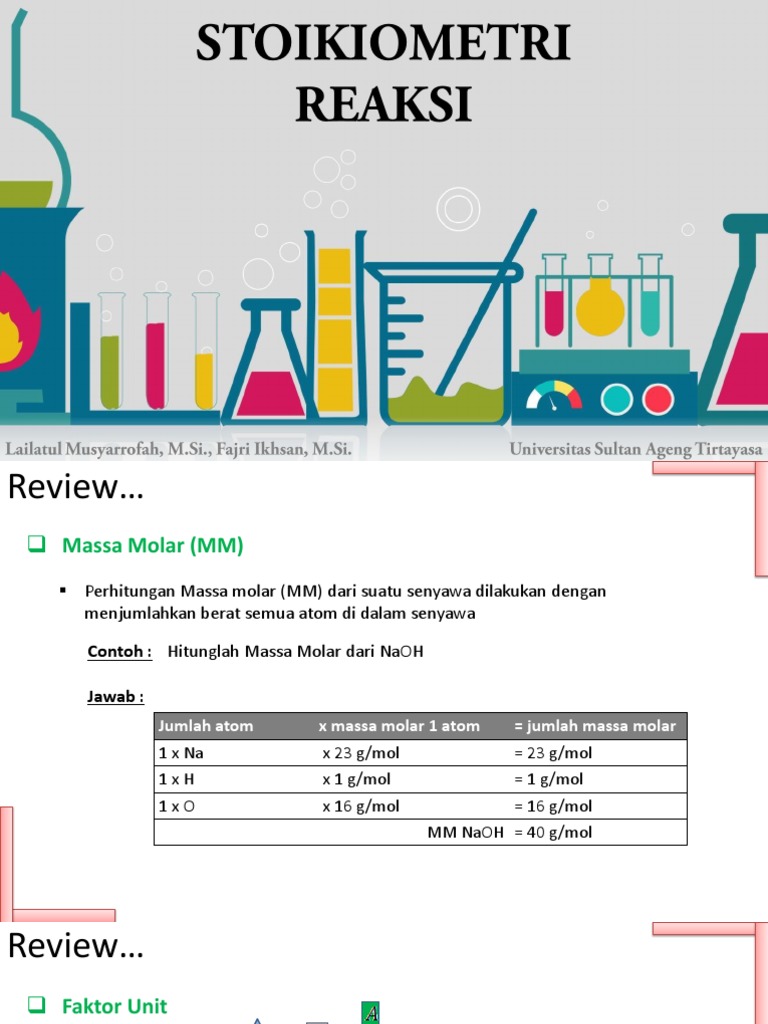Click the Massa Molar (MM) heading
Image resolution: width=768 pixels, height=1024 pixels.
click(x=152, y=545)
